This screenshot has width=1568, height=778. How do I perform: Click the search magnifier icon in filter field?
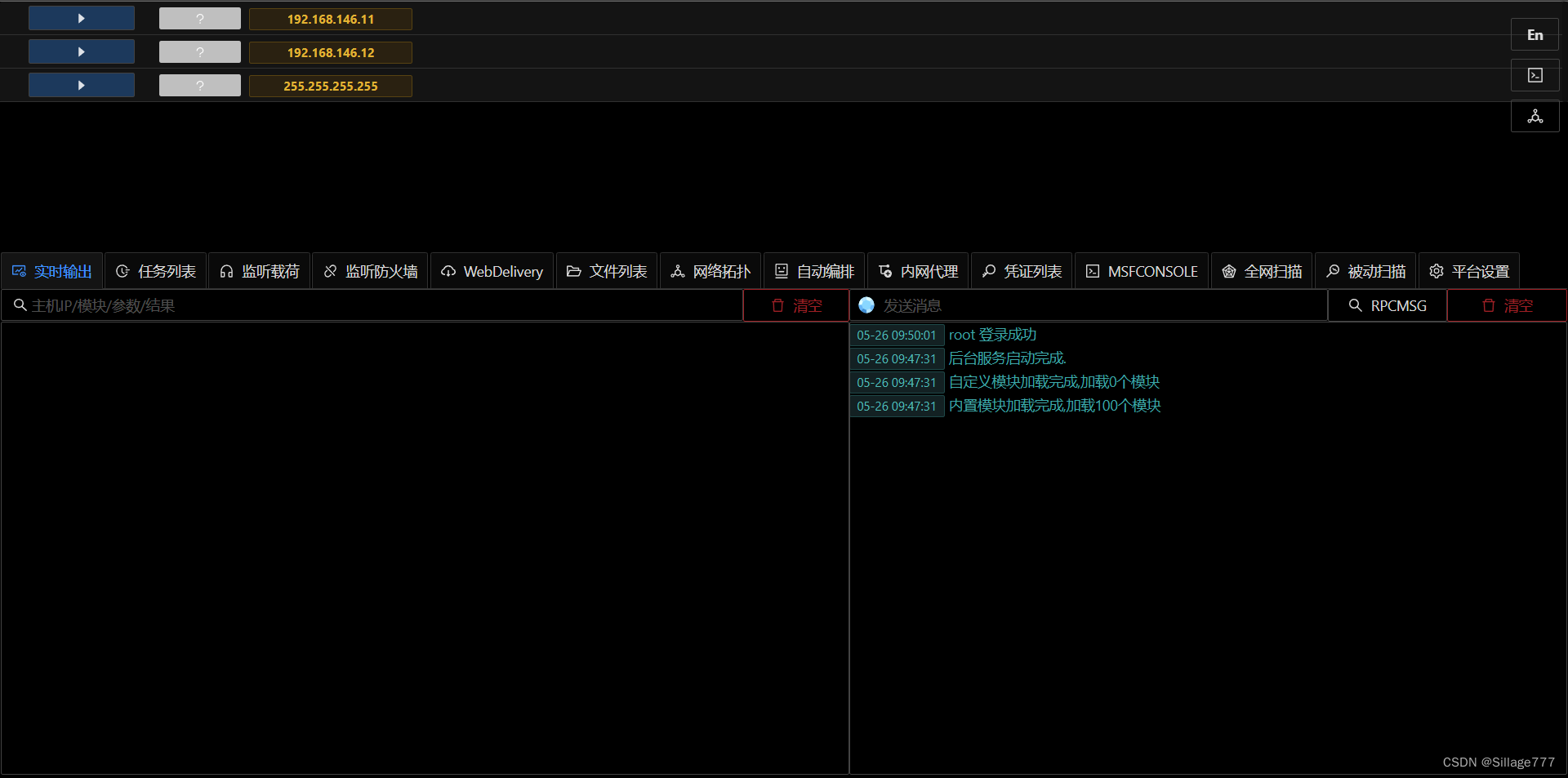(x=20, y=305)
